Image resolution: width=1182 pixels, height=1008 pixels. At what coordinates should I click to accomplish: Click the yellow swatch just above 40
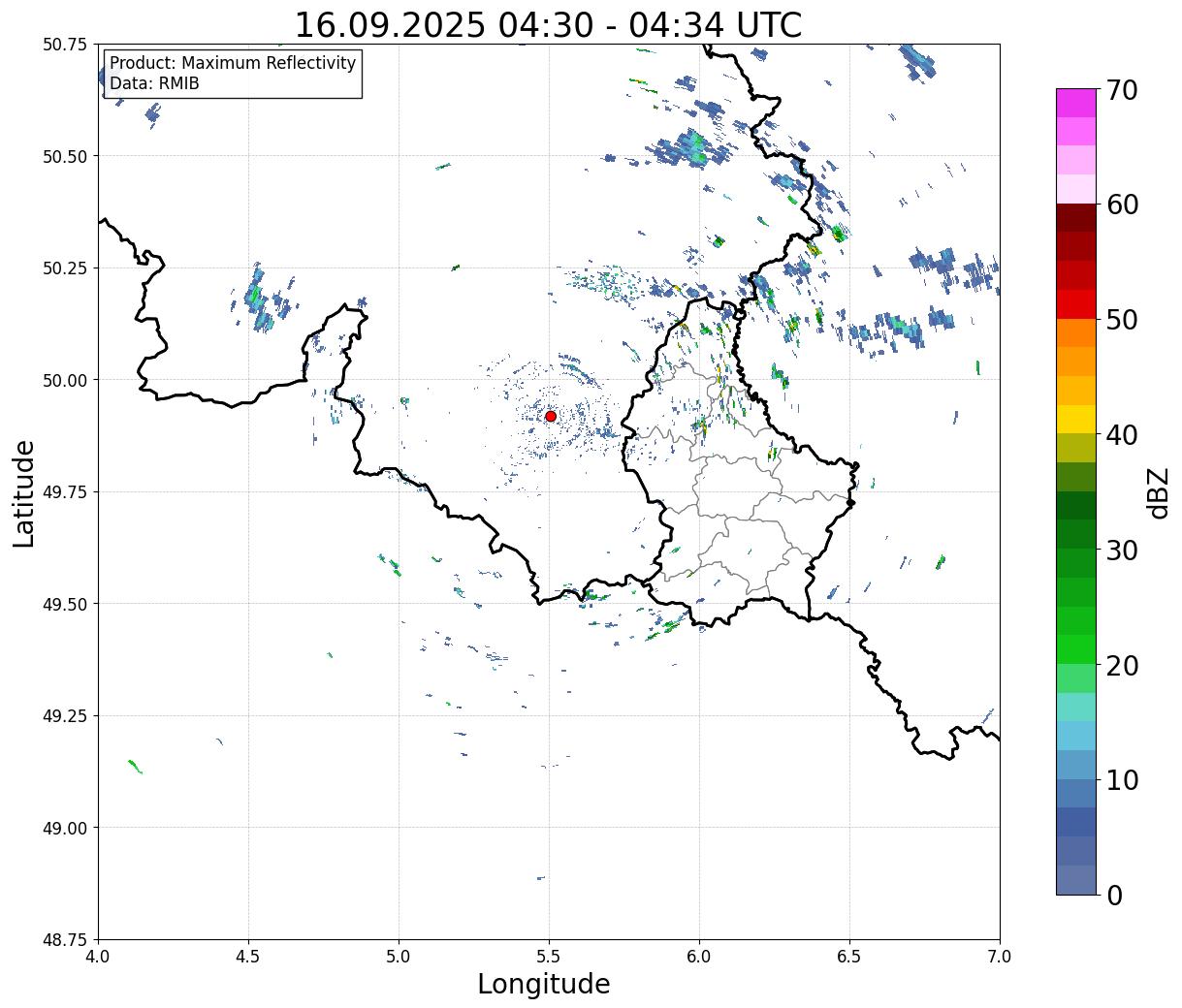pyautogui.click(x=1076, y=420)
